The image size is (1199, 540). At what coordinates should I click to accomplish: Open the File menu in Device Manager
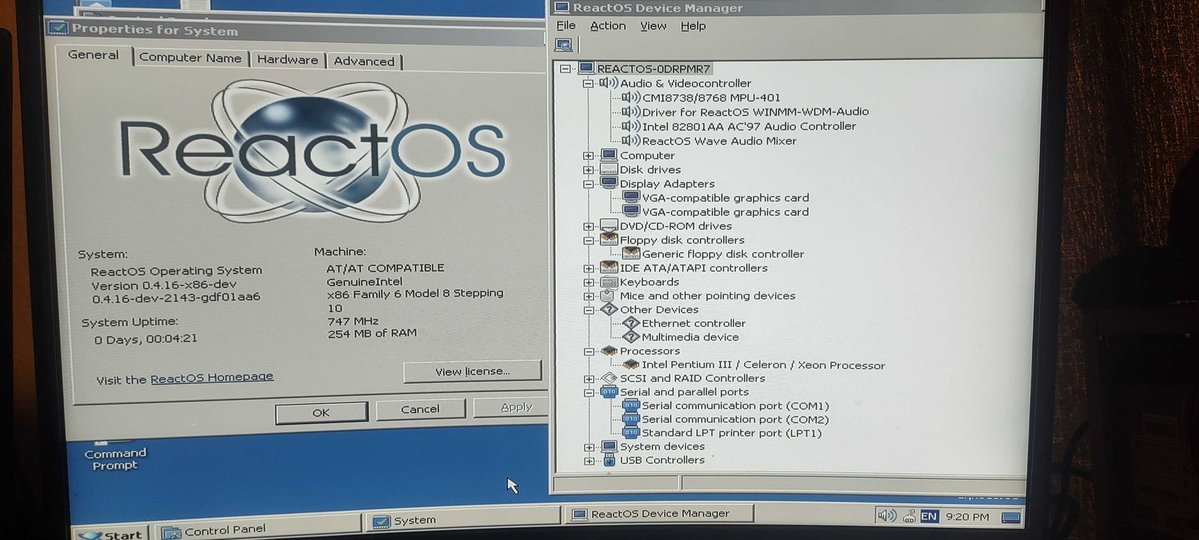pyautogui.click(x=567, y=26)
